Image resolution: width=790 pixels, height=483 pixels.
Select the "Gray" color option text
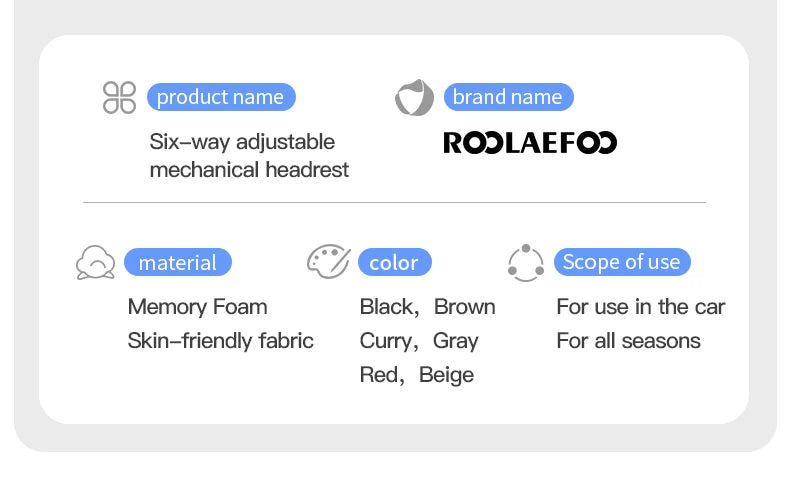pyautogui.click(x=456, y=341)
